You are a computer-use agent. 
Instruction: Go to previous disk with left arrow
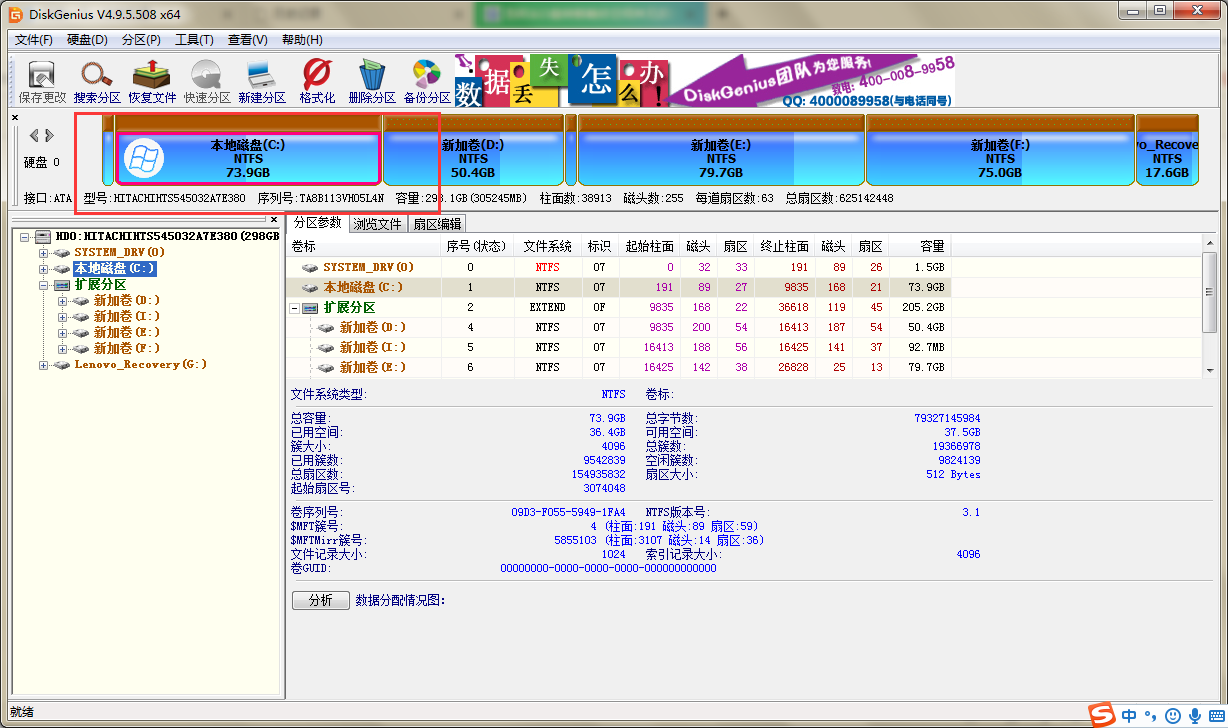(34, 135)
